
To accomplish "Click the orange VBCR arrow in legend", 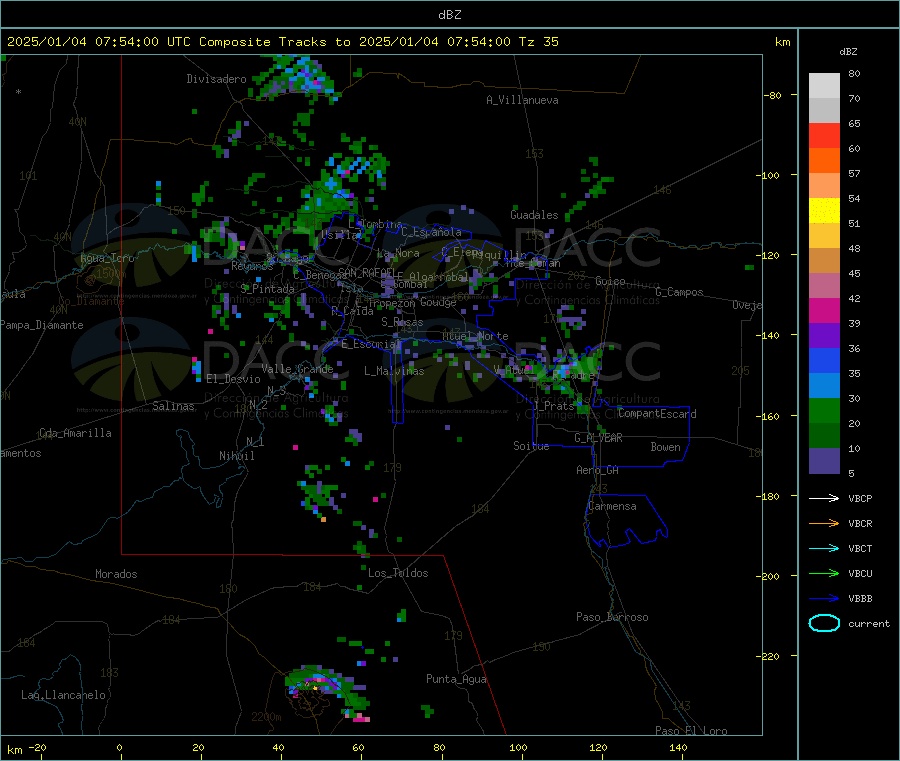I will (824, 523).
